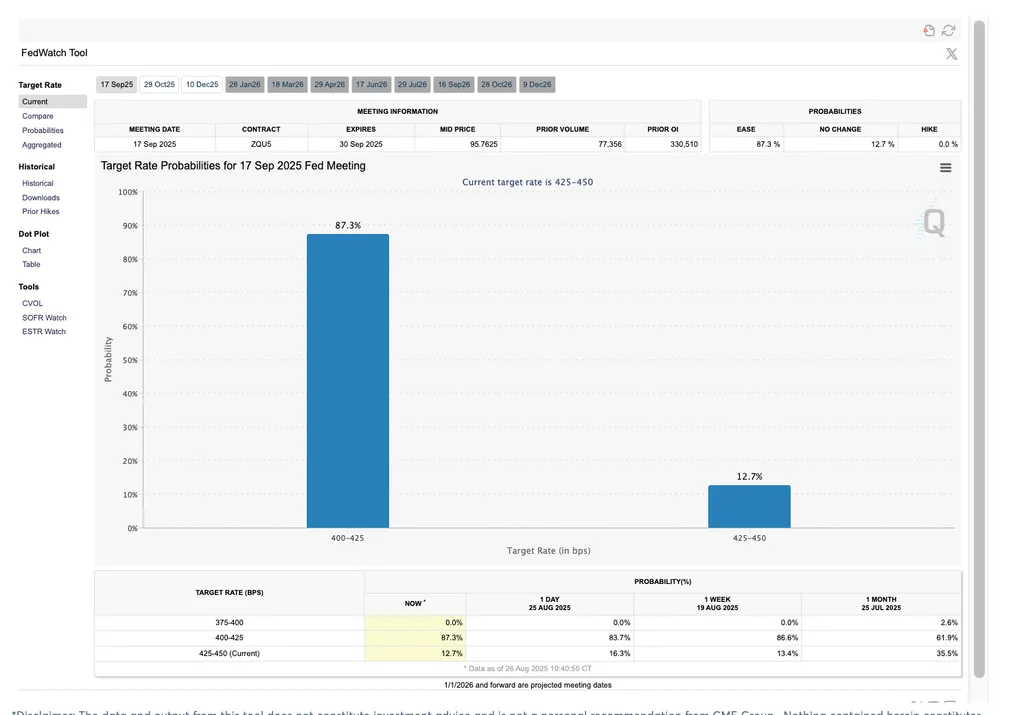This screenshot has width=1024, height=715.
Task: Click the 0.0 % hike probability cell
Action: pyautogui.click(x=929, y=144)
